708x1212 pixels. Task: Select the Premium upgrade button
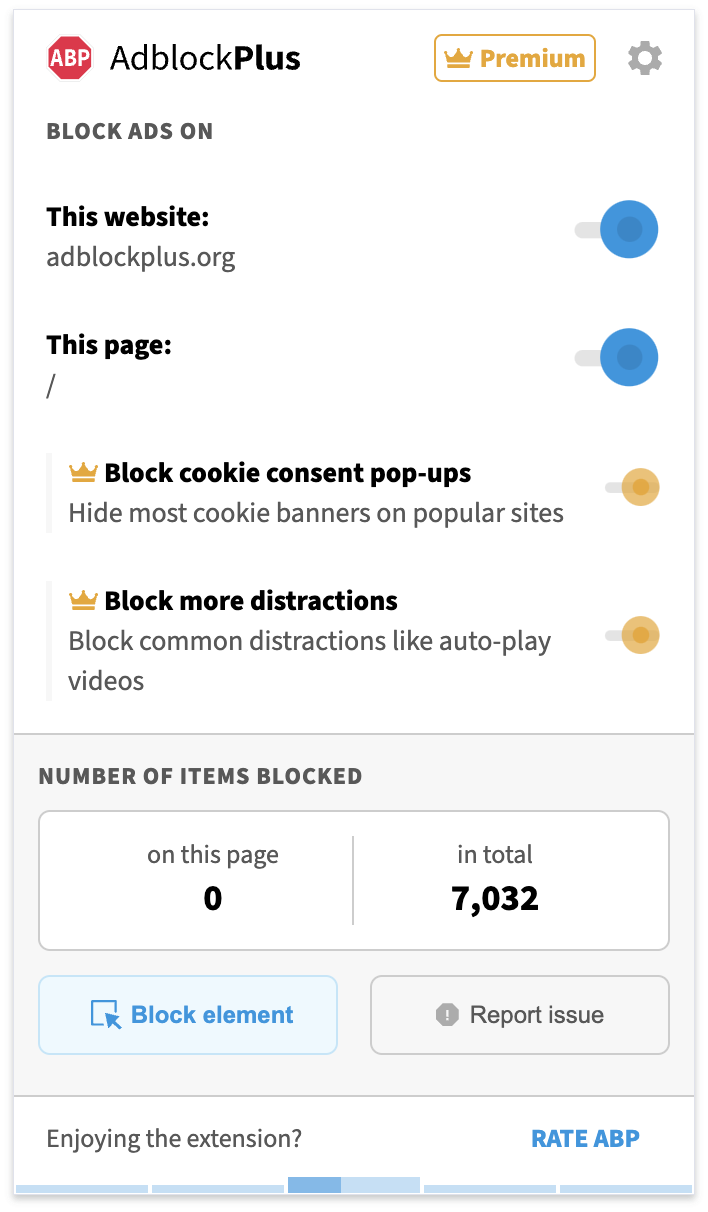[x=514, y=58]
